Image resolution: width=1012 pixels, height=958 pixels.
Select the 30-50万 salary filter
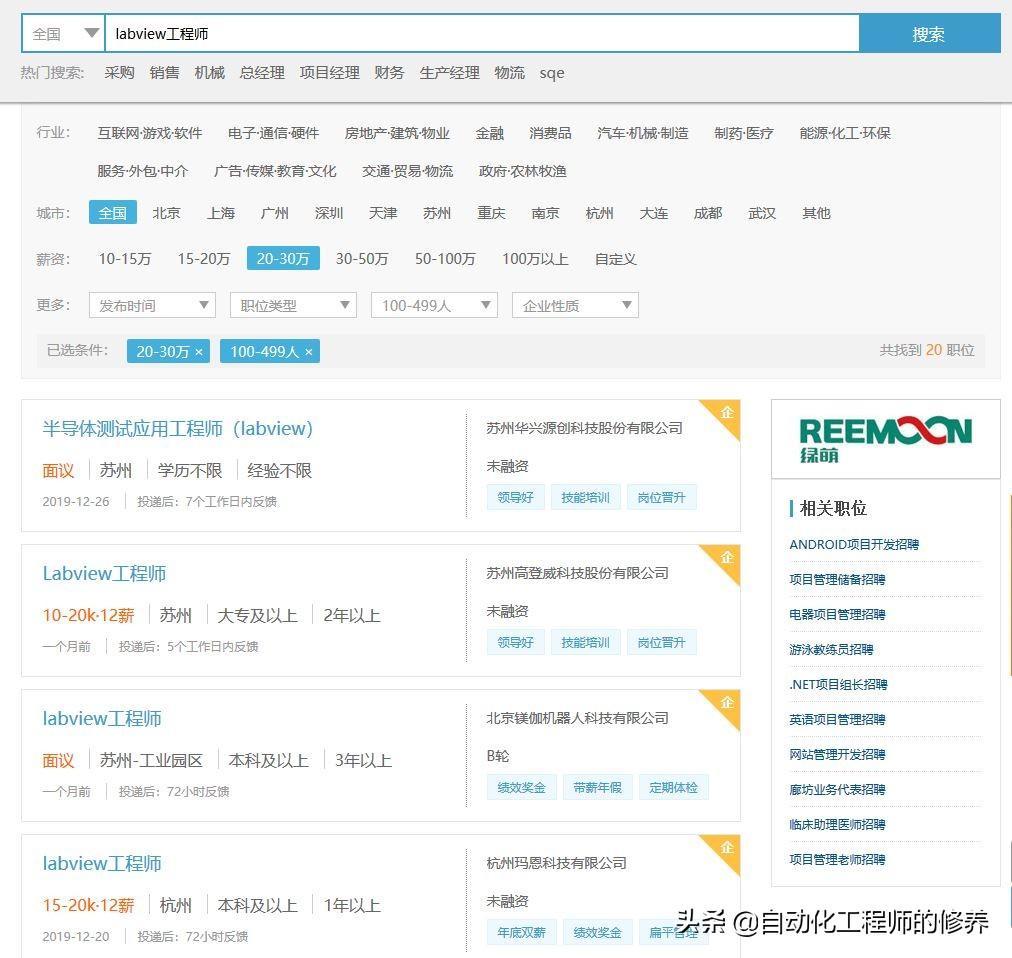point(361,259)
